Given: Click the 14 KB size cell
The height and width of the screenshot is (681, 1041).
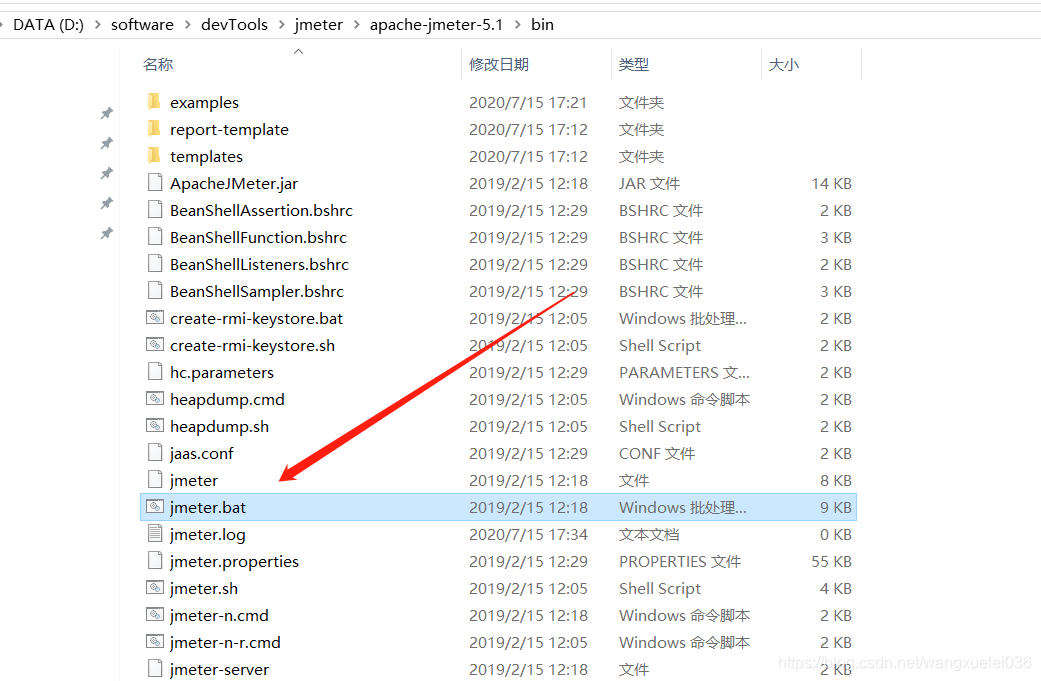Looking at the screenshot, I should [831, 183].
